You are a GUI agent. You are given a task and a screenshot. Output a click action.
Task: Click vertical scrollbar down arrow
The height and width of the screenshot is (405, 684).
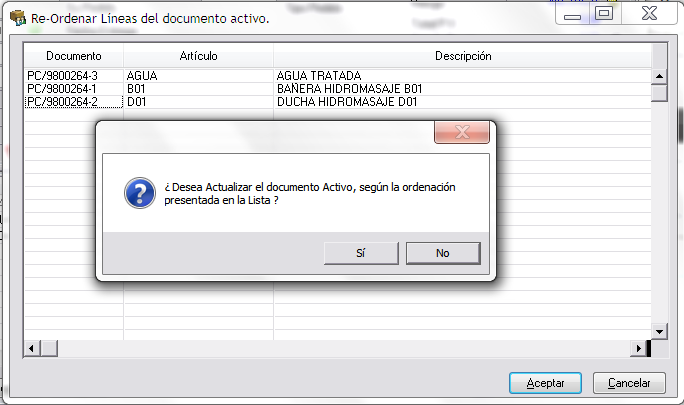[x=659, y=332]
